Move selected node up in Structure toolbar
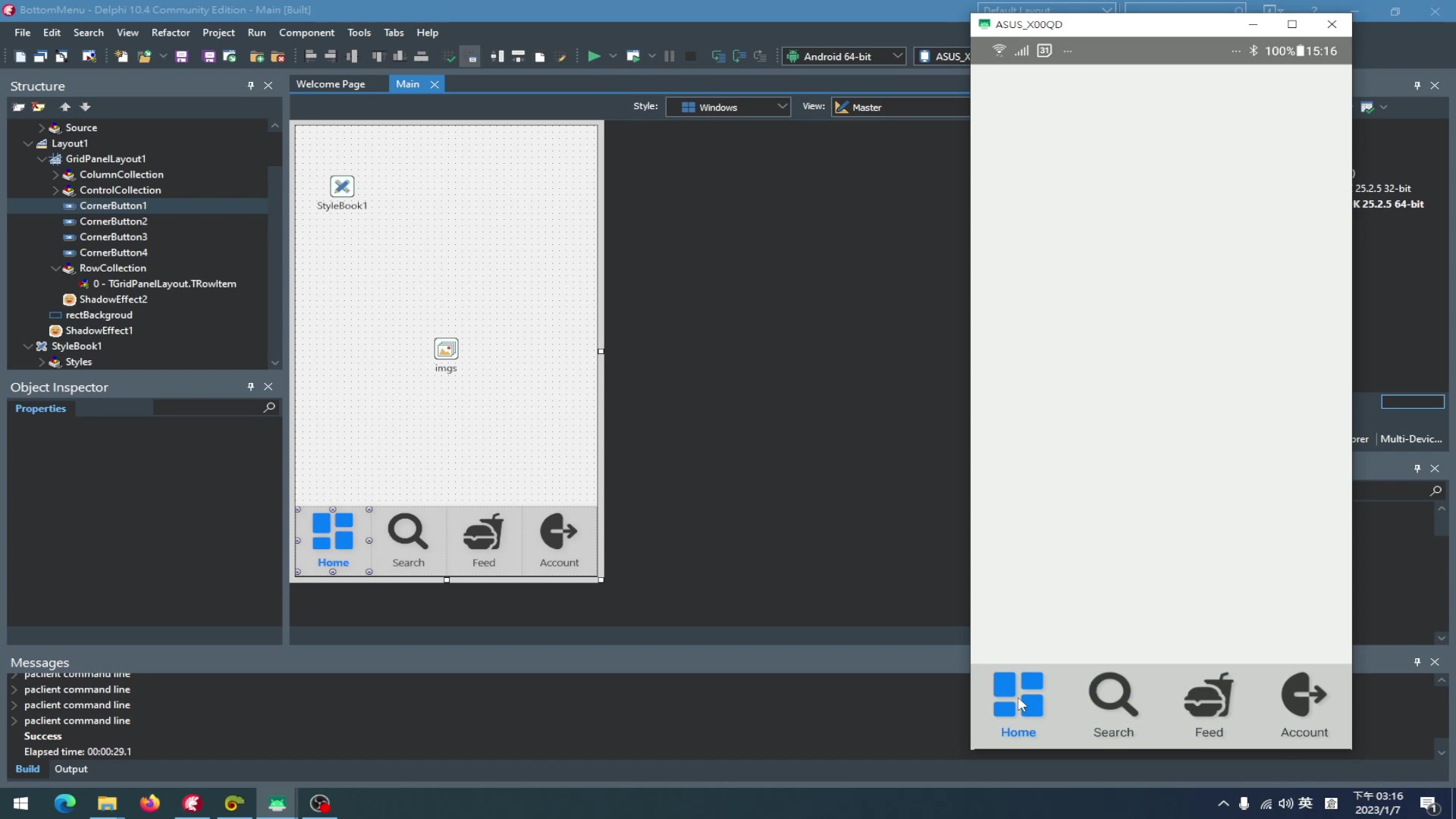This screenshot has width=1456, height=819. pyautogui.click(x=65, y=107)
